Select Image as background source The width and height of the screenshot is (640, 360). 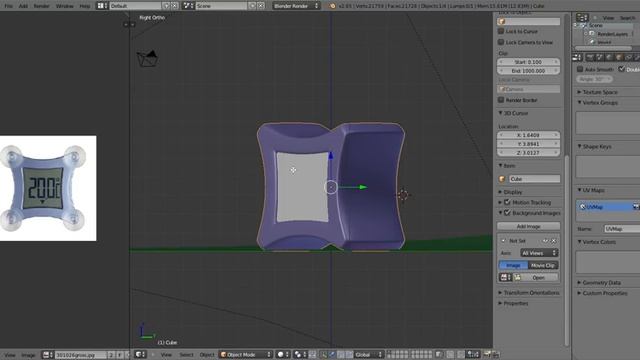click(513, 265)
